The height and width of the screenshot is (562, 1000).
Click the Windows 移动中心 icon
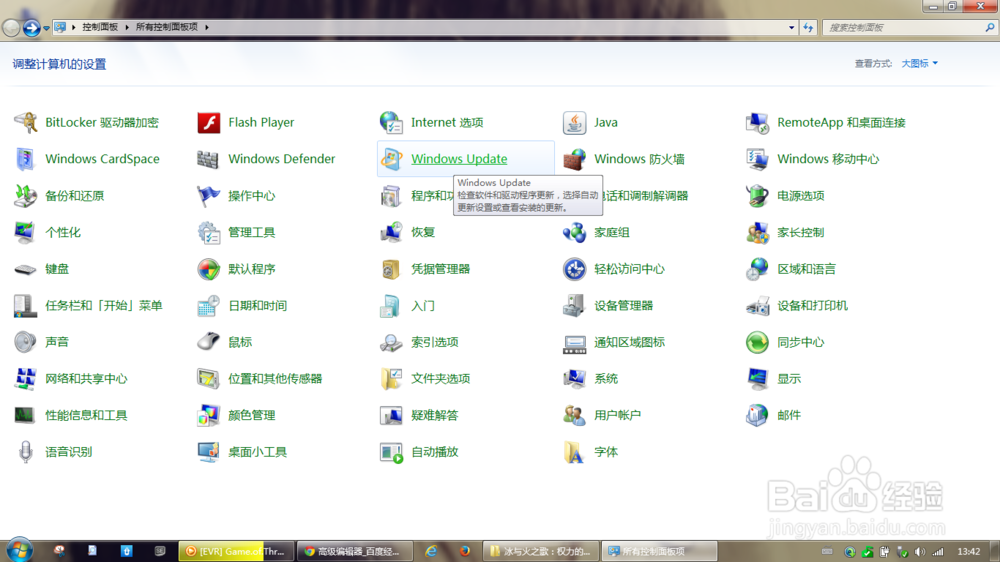pyautogui.click(x=757, y=159)
